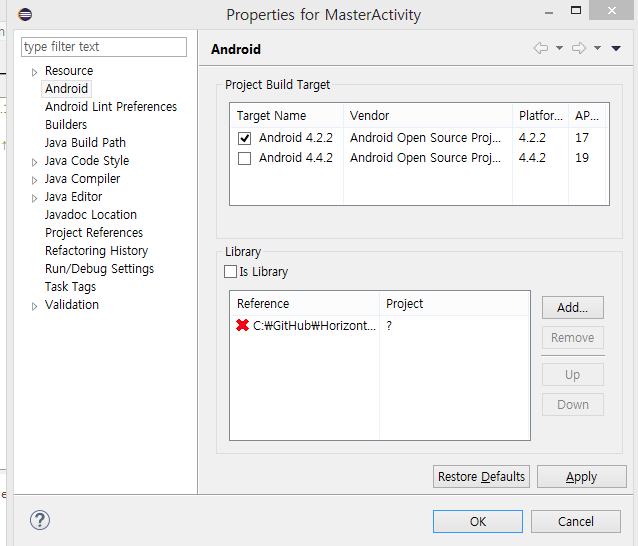
Task: Open the Builders page
Action: coord(66,124)
